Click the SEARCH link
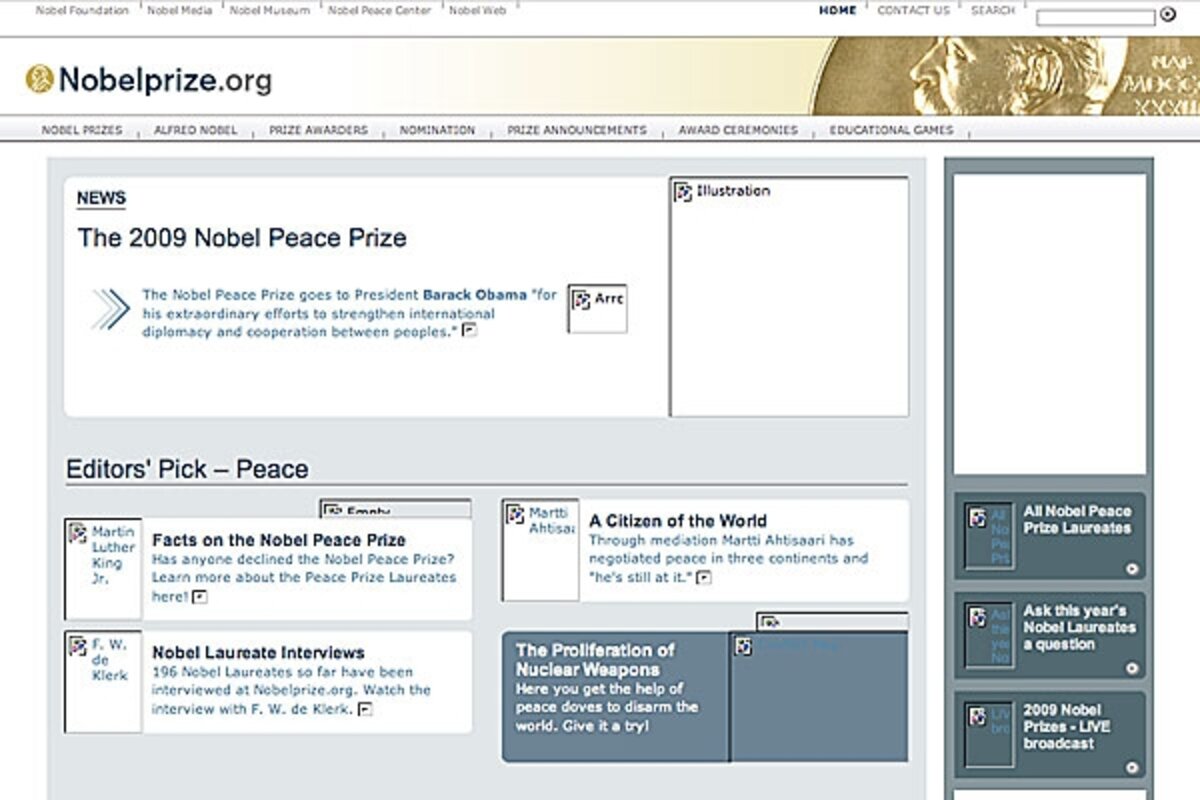 [992, 10]
